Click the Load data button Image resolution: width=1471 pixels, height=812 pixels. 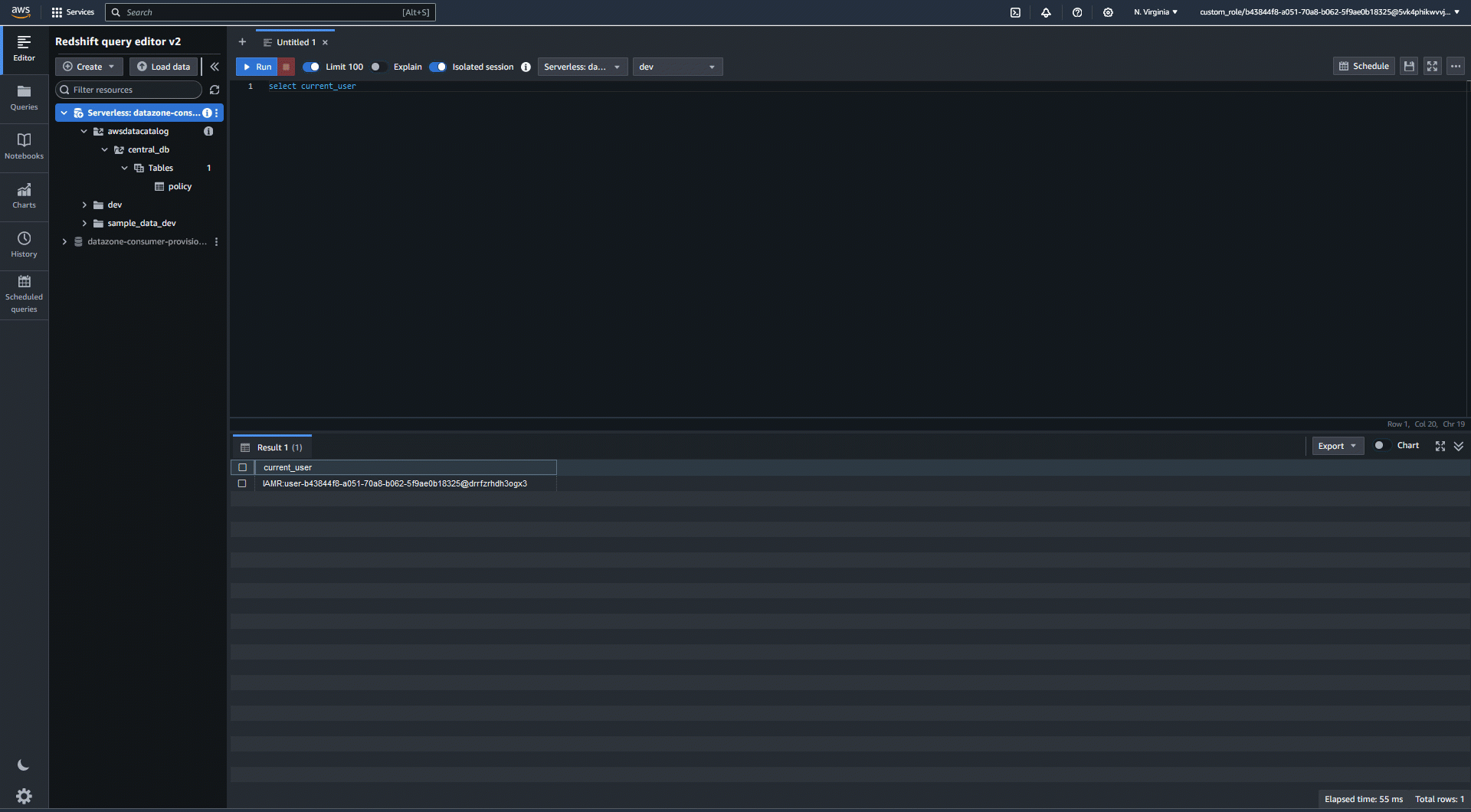click(163, 67)
